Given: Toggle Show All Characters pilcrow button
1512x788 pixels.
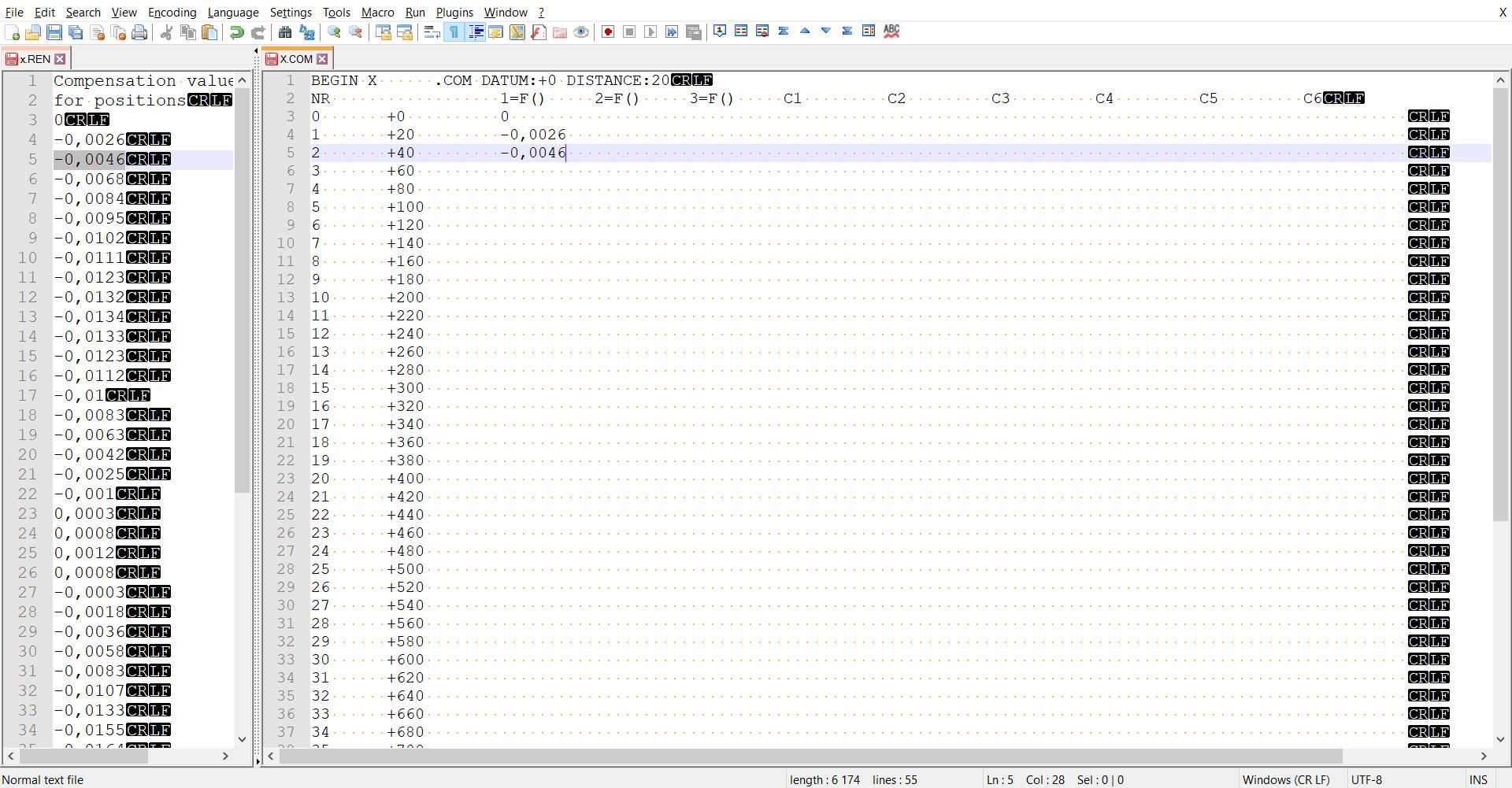Looking at the screenshot, I should 454,32.
